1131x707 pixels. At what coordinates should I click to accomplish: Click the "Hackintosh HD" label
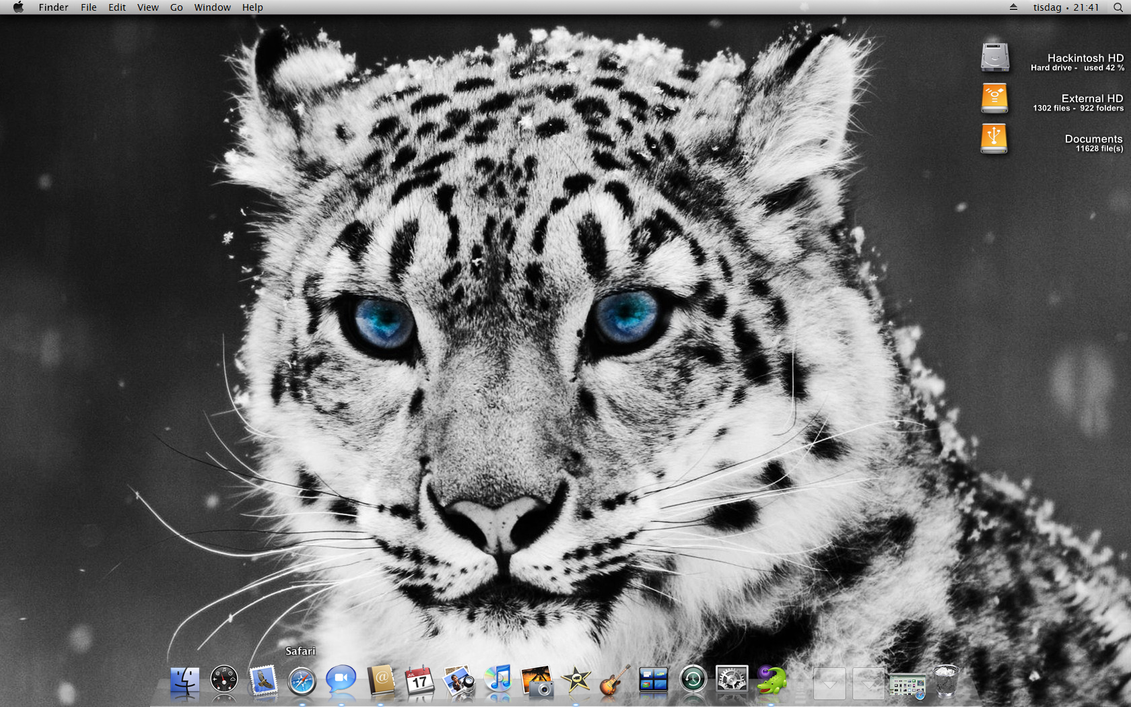(x=1086, y=58)
